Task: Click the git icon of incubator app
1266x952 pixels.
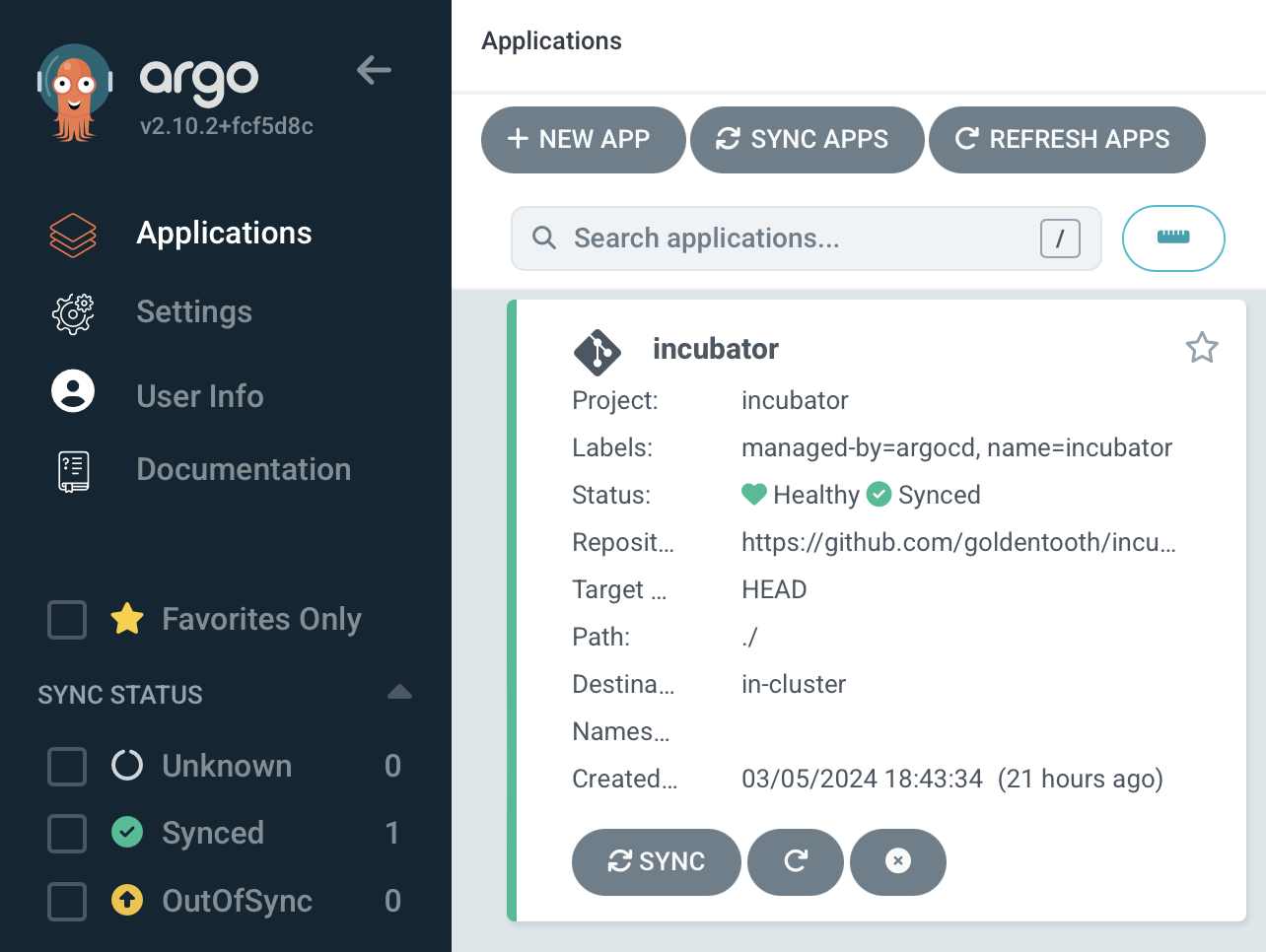Action: coord(598,351)
